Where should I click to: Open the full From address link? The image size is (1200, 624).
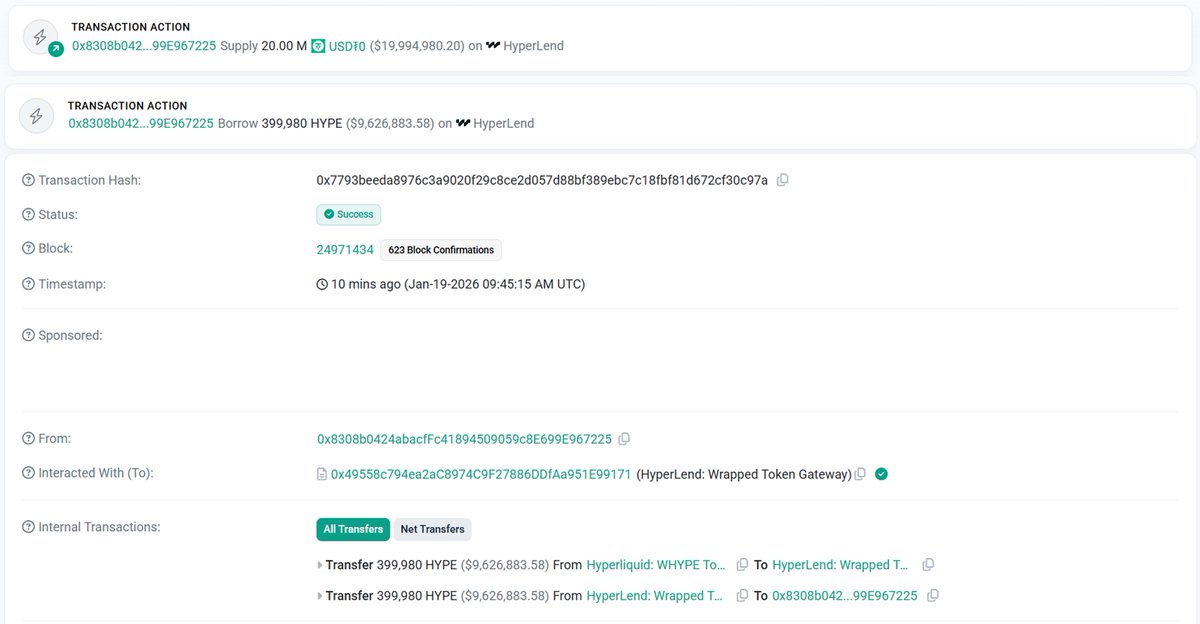click(x=464, y=439)
